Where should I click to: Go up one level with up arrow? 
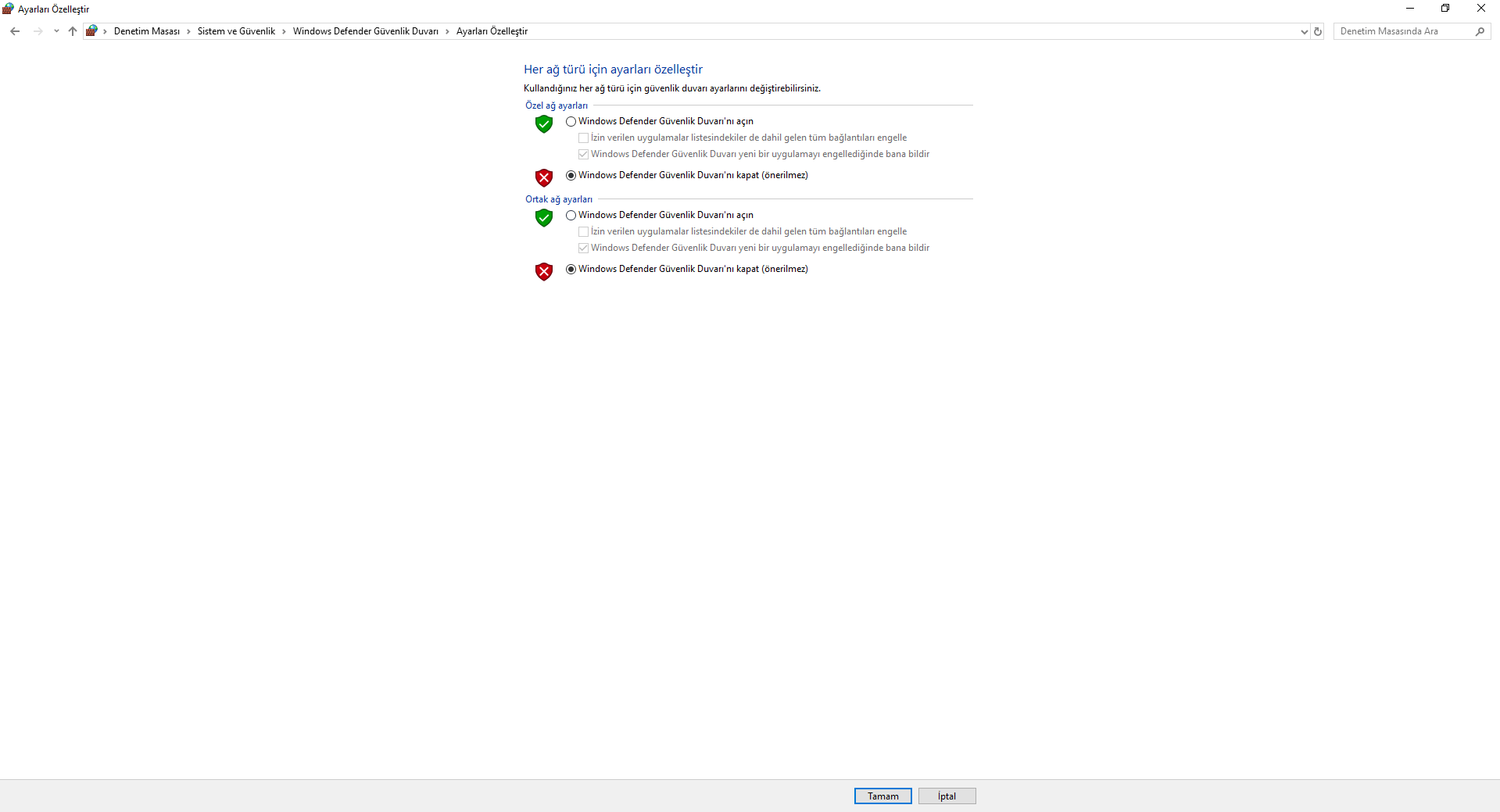click(x=73, y=31)
